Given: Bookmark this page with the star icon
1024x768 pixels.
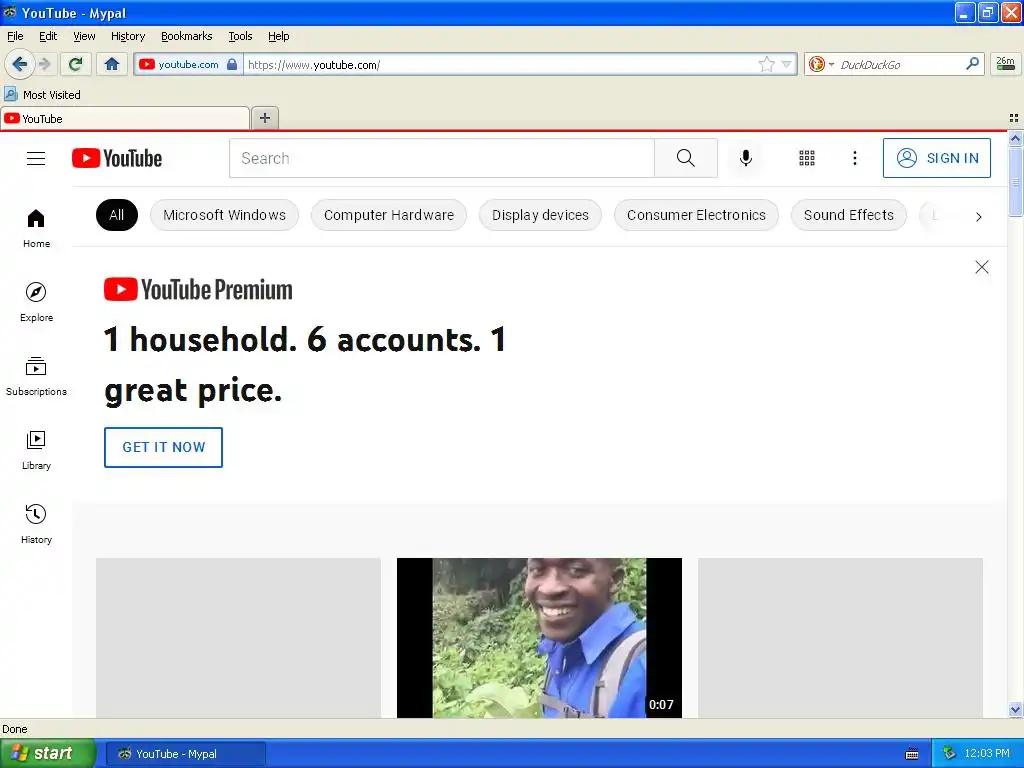Looking at the screenshot, I should pyautogui.click(x=766, y=64).
